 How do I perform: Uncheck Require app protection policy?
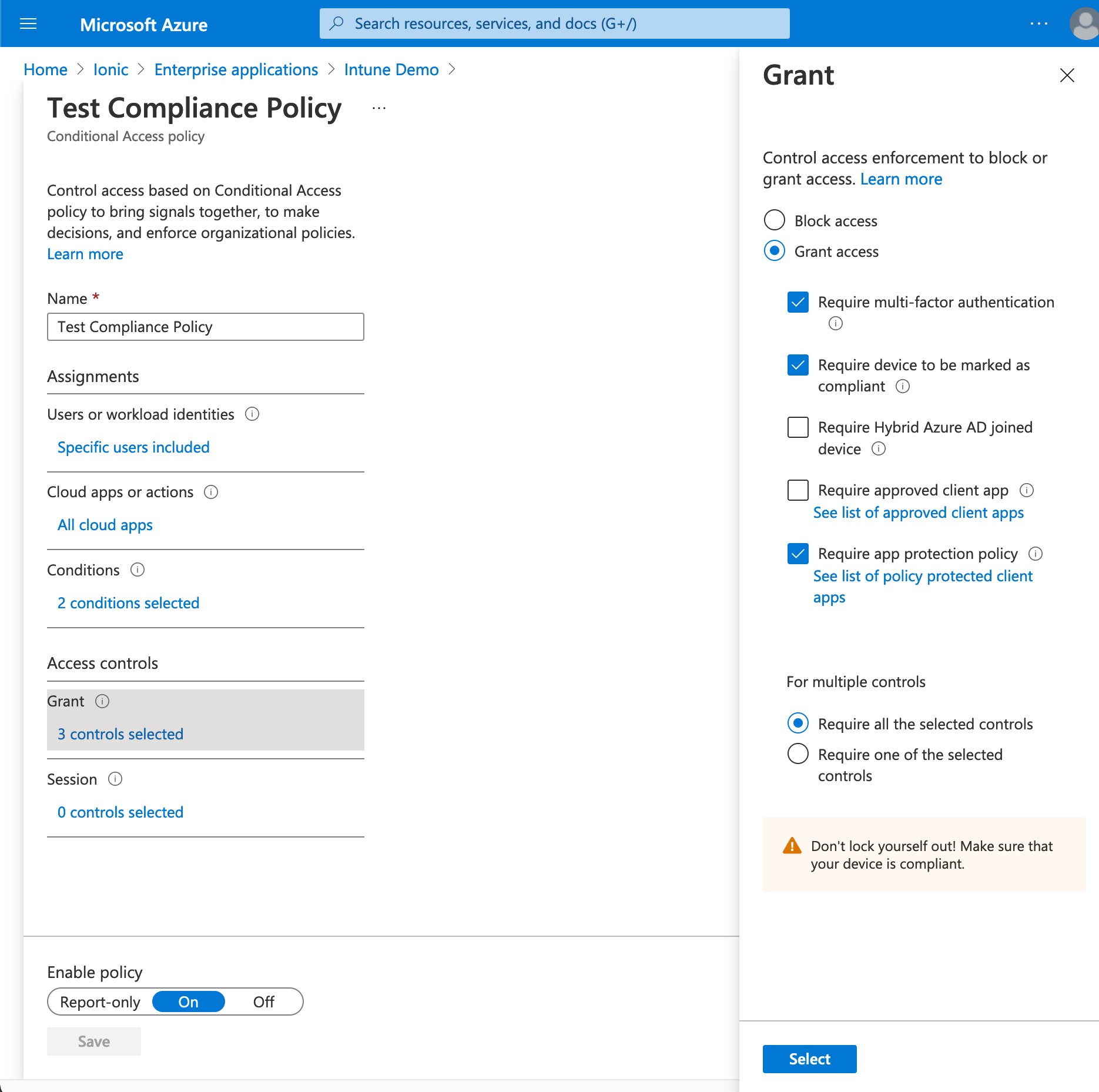click(798, 553)
